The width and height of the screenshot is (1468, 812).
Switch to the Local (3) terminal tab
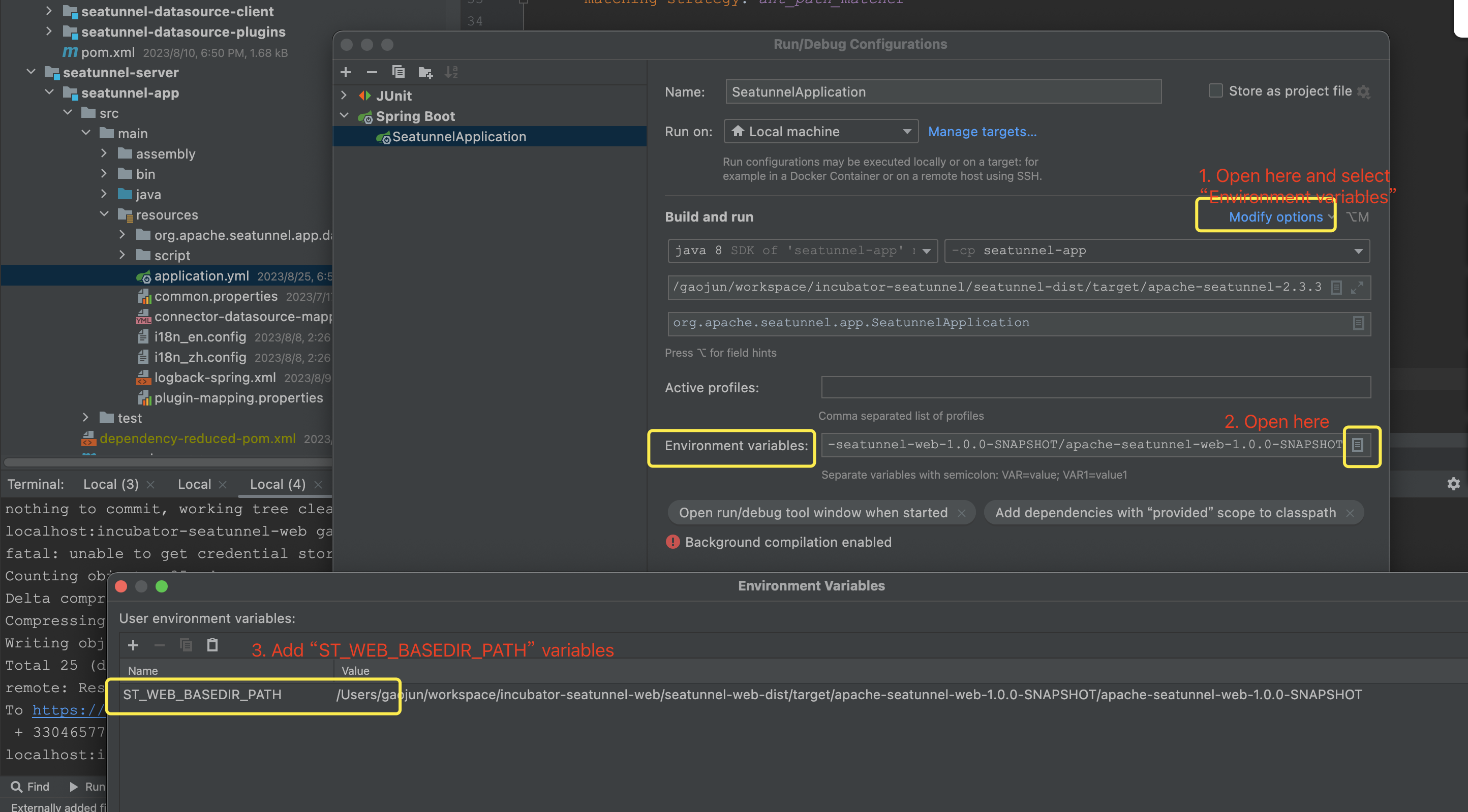[111, 484]
